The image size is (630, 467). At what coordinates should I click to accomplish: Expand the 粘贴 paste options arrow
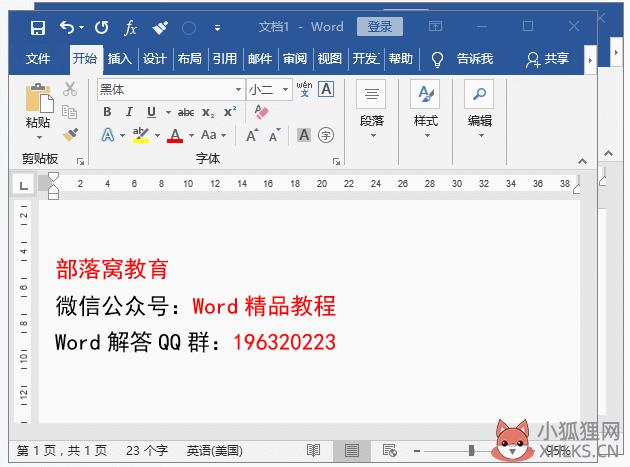pos(39,137)
